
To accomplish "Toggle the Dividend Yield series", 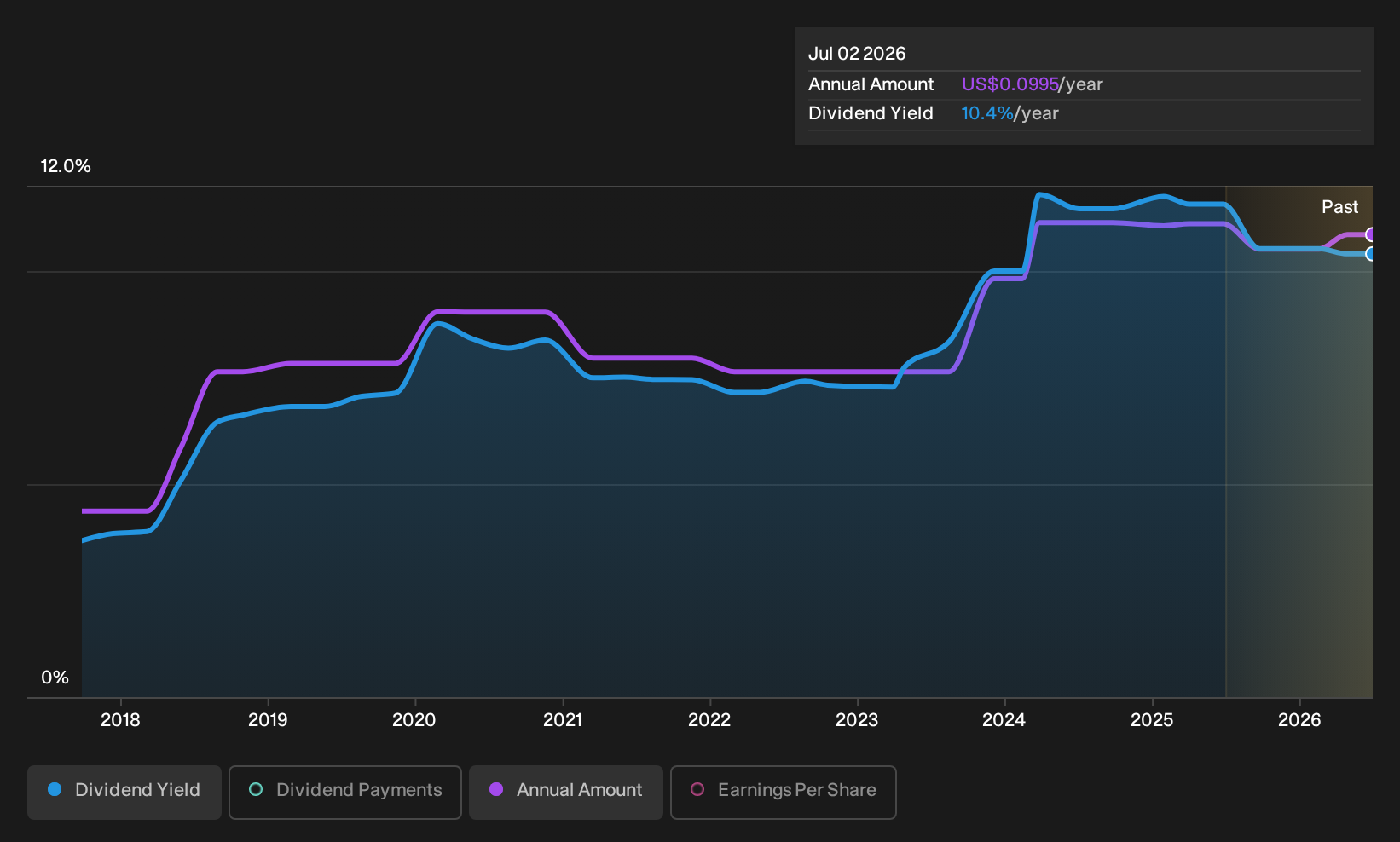I will (x=124, y=792).
